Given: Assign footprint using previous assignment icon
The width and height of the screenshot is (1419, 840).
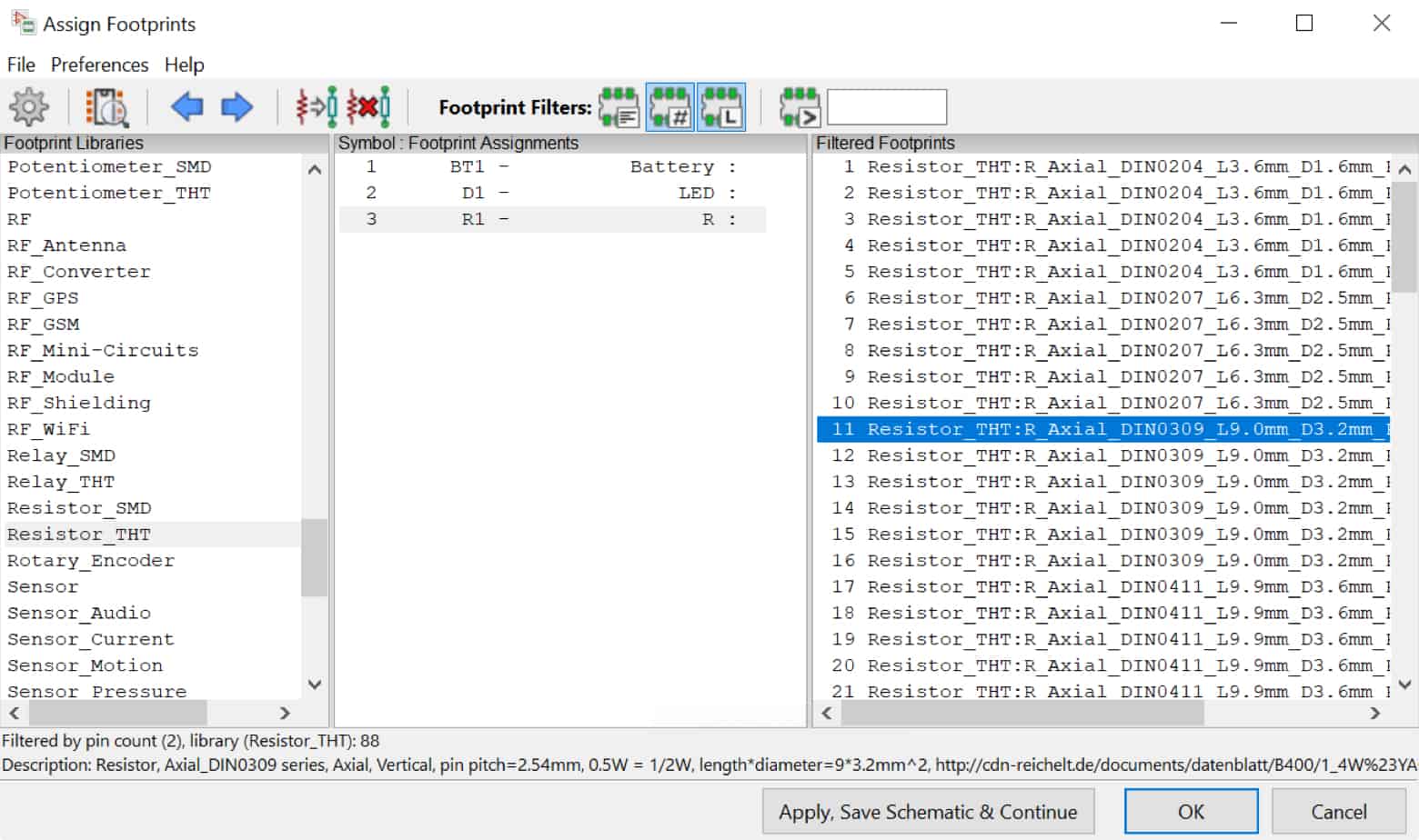Looking at the screenshot, I should [x=312, y=106].
